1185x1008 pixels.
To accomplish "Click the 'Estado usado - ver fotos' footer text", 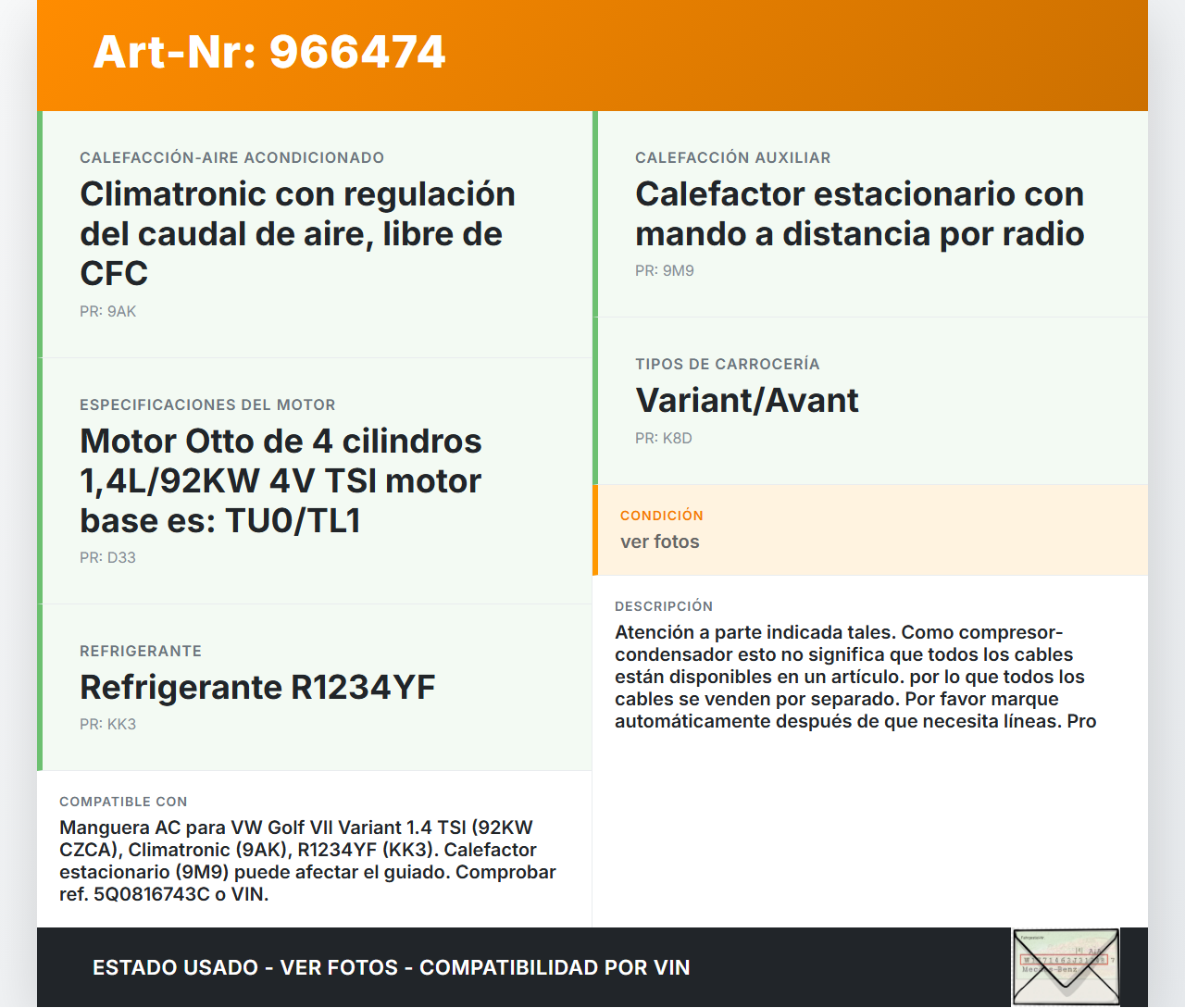I will (x=391, y=967).
